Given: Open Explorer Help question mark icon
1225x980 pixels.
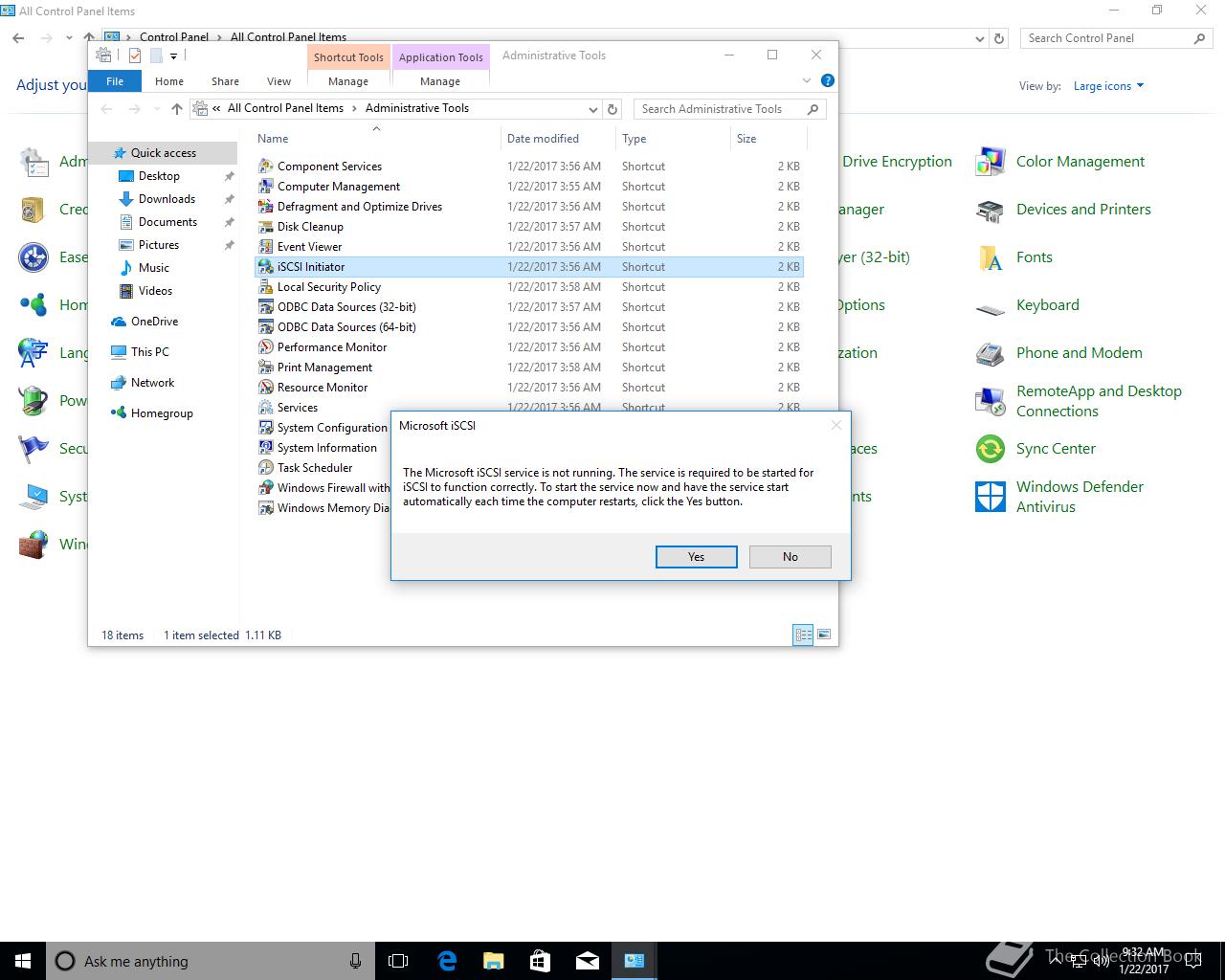Looking at the screenshot, I should (x=828, y=80).
